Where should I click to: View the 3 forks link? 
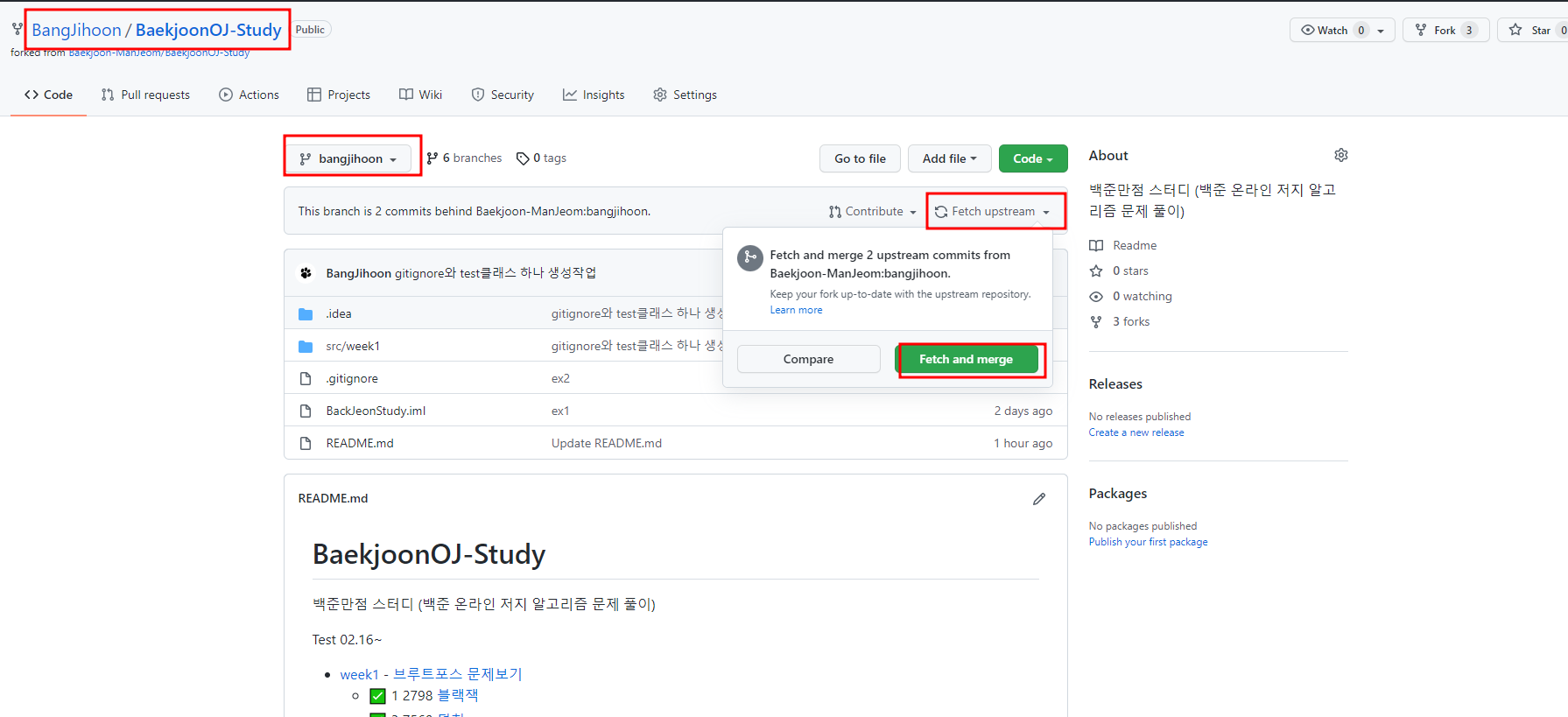[x=1120, y=321]
